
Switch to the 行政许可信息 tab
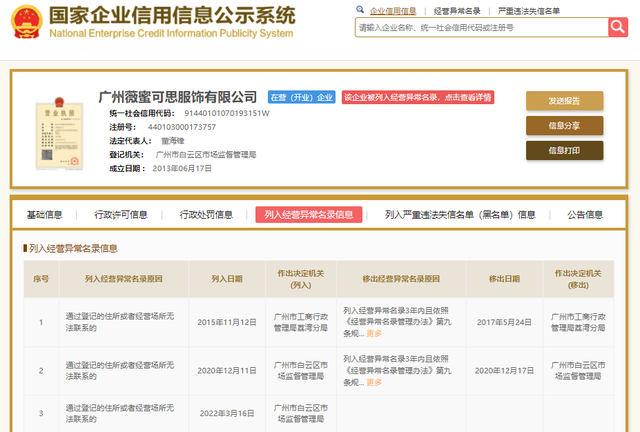point(121,215)
